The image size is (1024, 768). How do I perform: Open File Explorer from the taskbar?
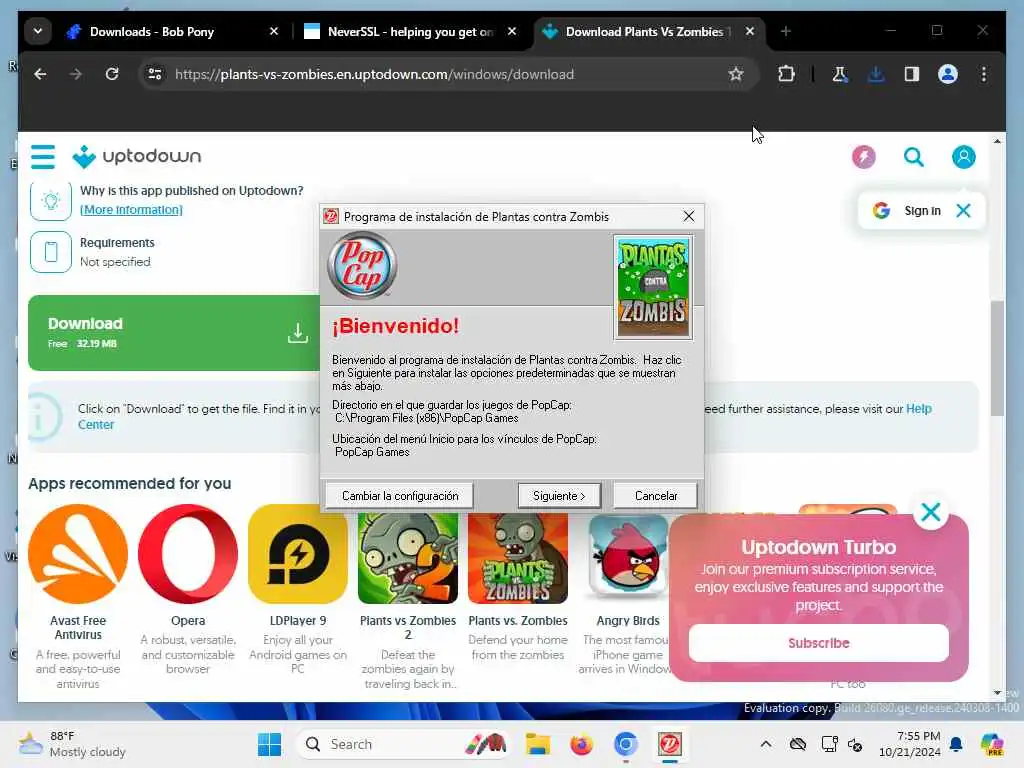tap(538, 744)
